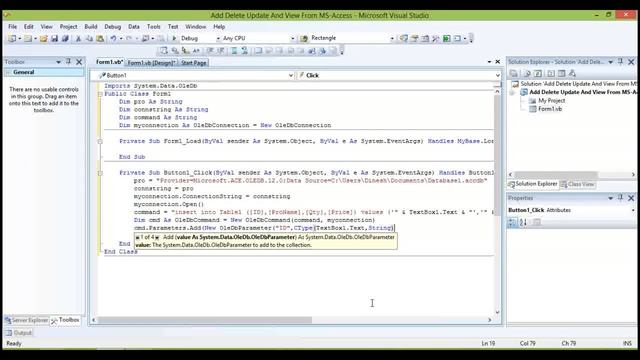Select the Solution root node in Solution Explorer
640x360 pixels.
[x=578, y=84]
